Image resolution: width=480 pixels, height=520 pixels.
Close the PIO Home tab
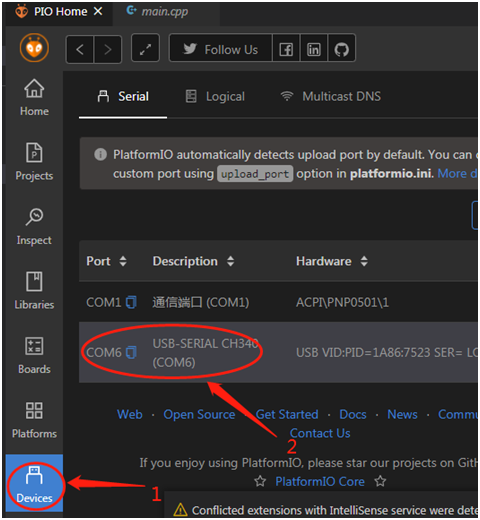[98, 11]
